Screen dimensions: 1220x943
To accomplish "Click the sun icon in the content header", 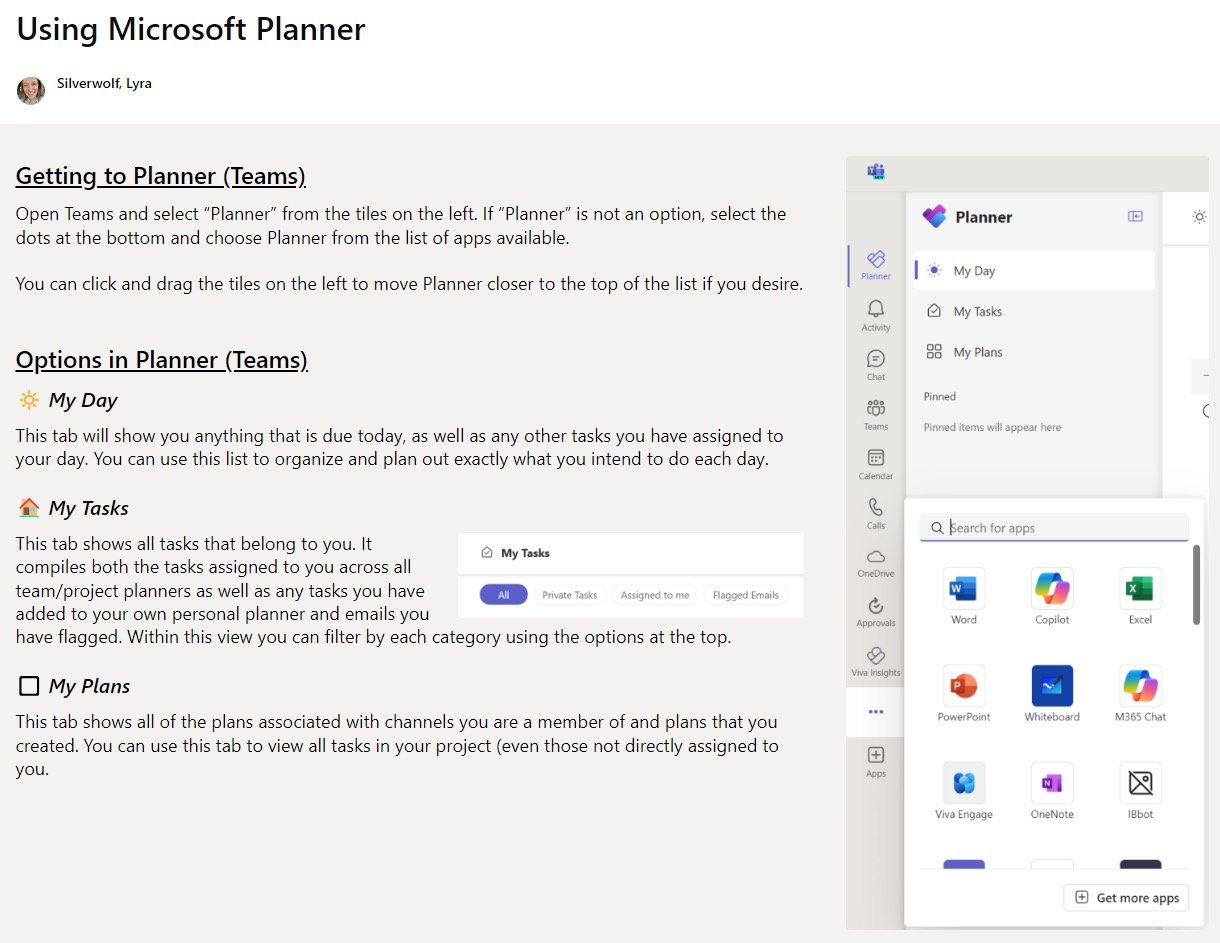I will tap(1200, 216).
